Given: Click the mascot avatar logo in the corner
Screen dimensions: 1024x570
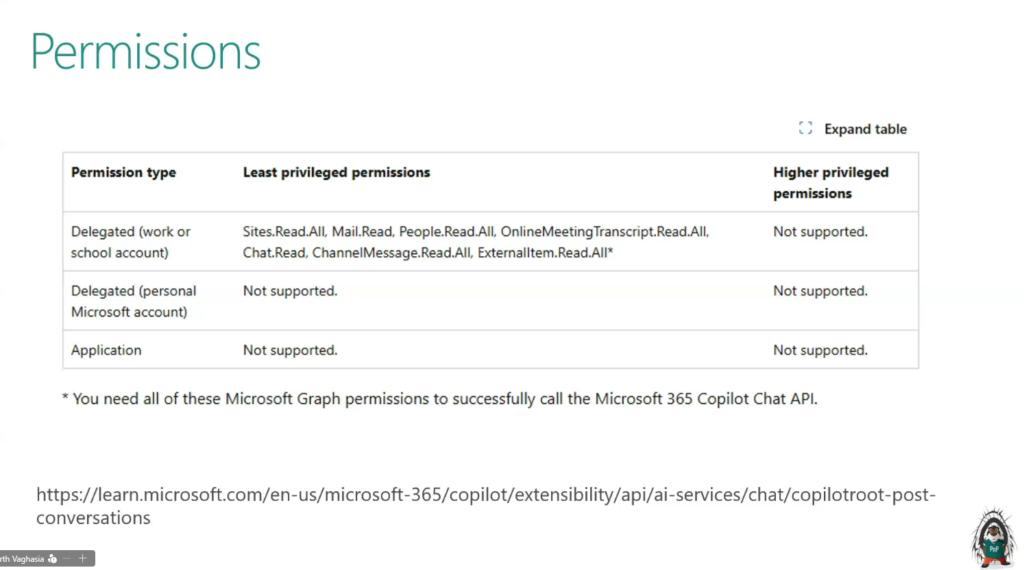Looking at the screenshot, I should (x=992, y=539).
